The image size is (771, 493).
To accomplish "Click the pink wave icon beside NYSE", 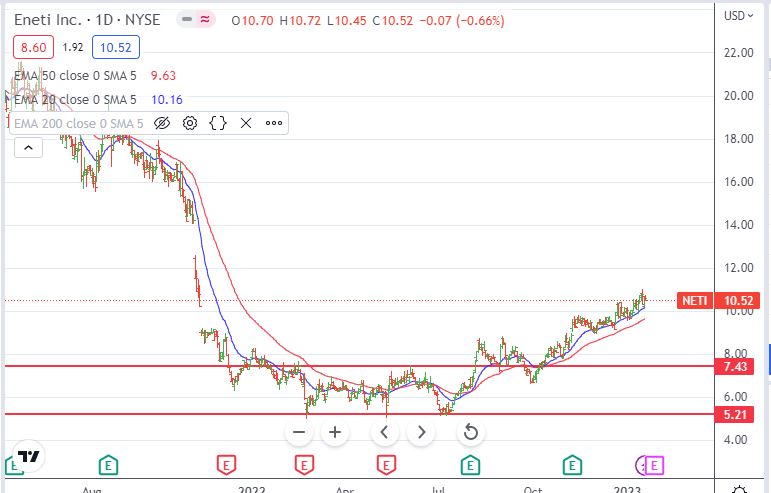I will point(205,20).
